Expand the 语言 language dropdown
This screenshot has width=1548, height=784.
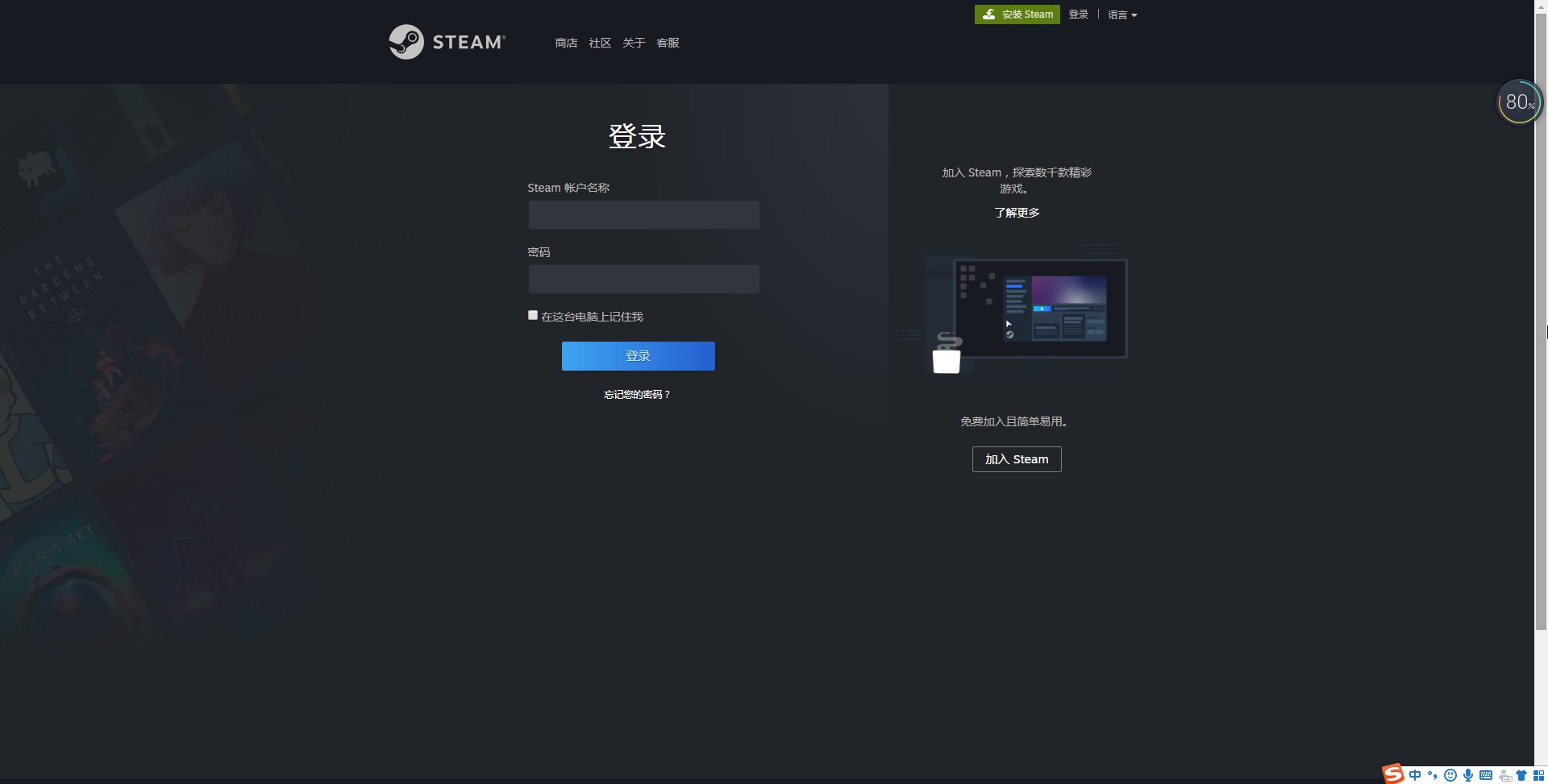point(1122,15)
